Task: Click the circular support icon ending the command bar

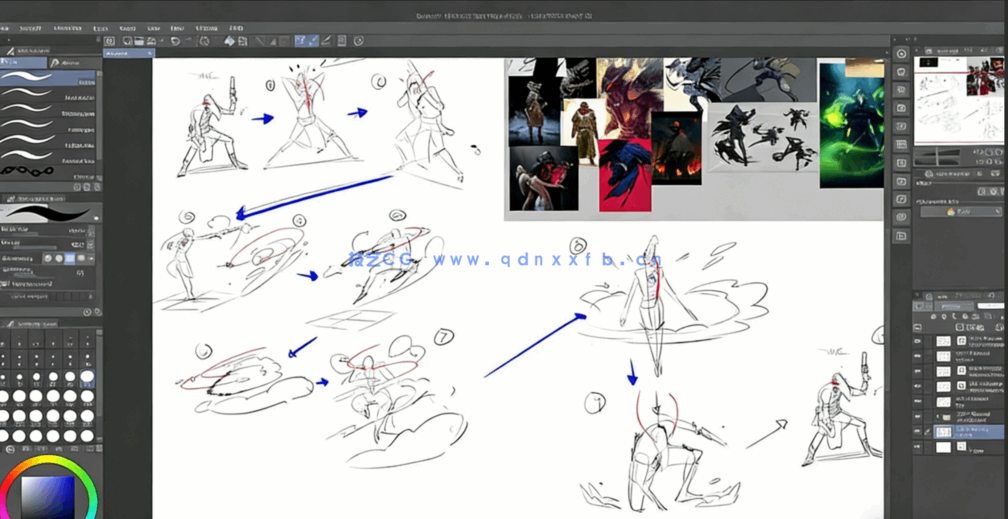Action: 358,41
